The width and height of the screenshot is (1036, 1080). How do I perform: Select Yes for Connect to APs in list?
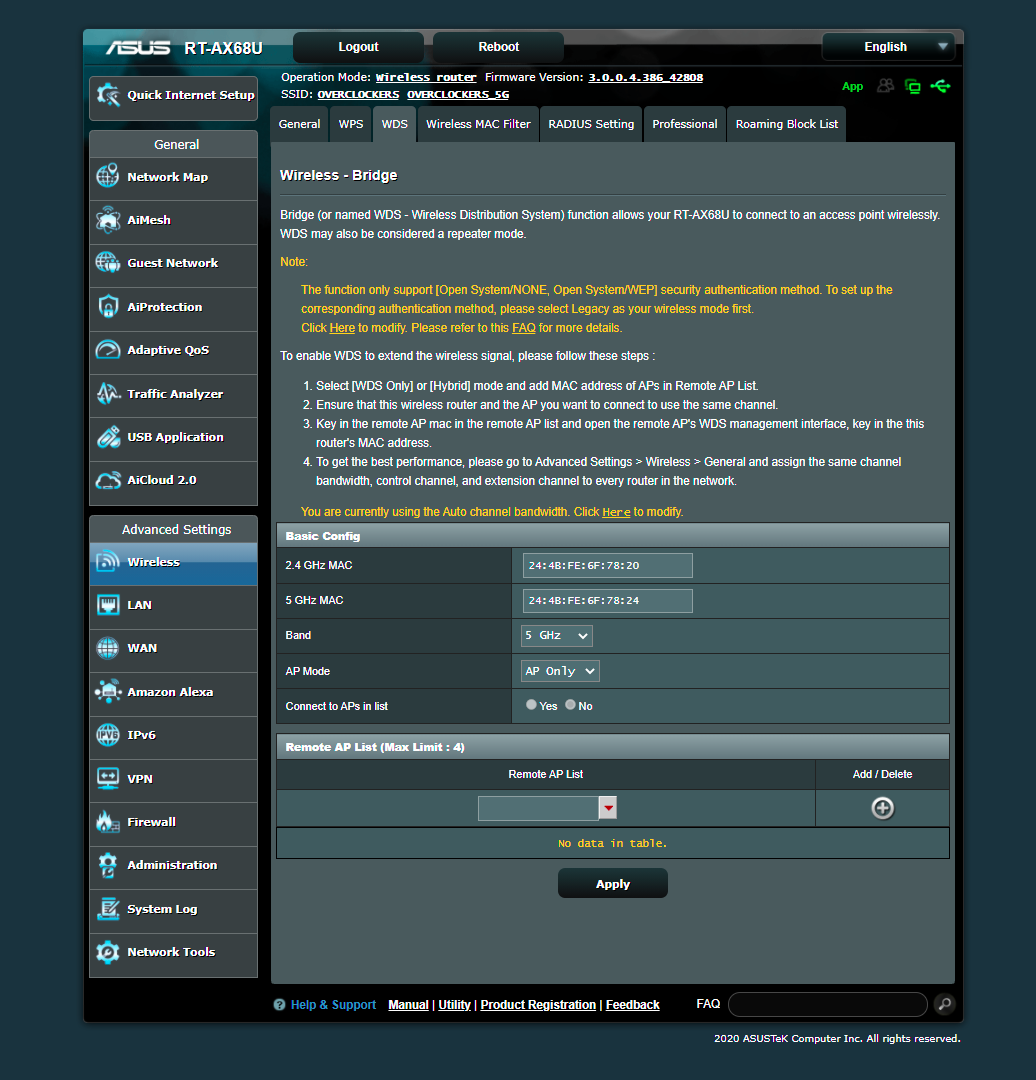click(x=531, y=703)
